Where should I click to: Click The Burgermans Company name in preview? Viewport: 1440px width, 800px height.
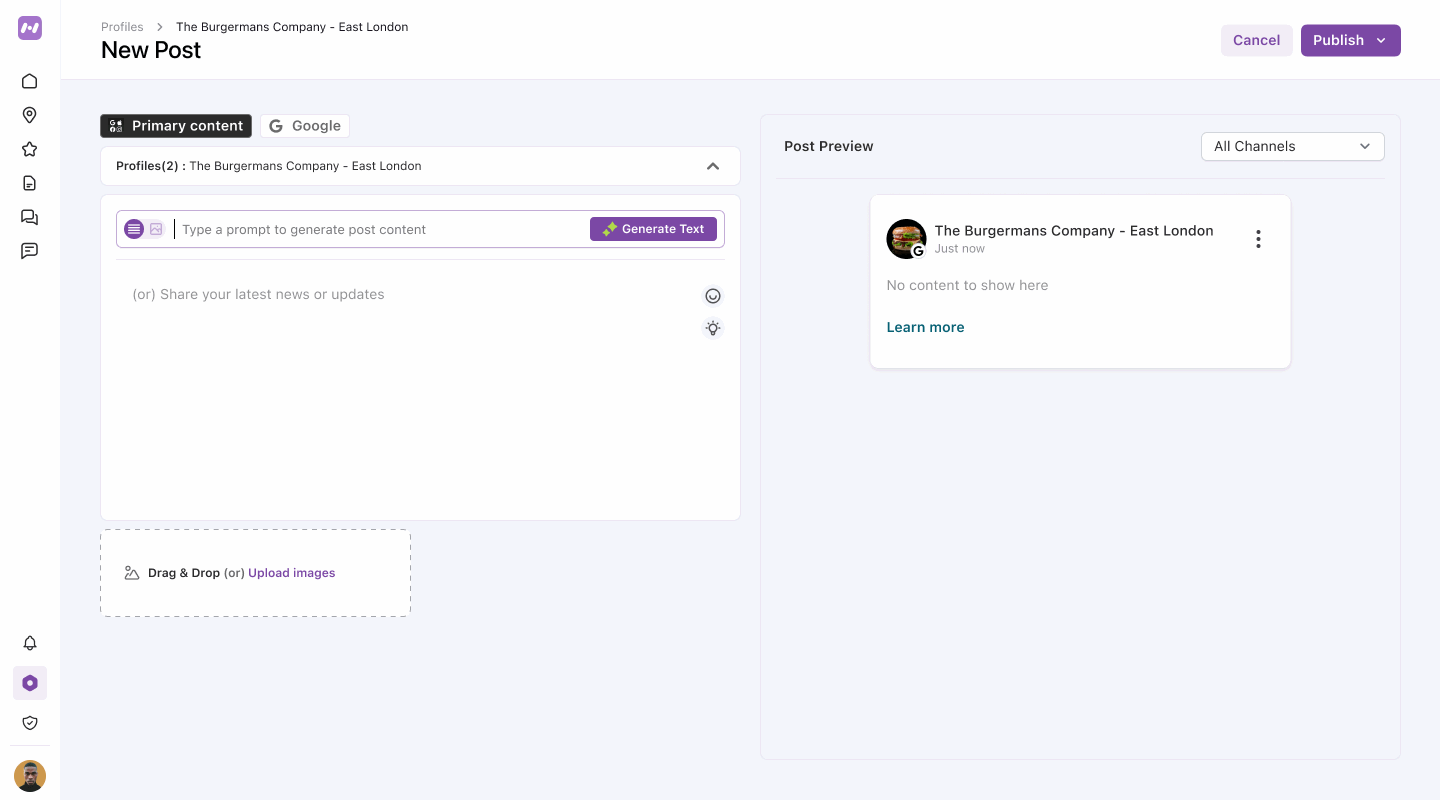point(1074,230)
